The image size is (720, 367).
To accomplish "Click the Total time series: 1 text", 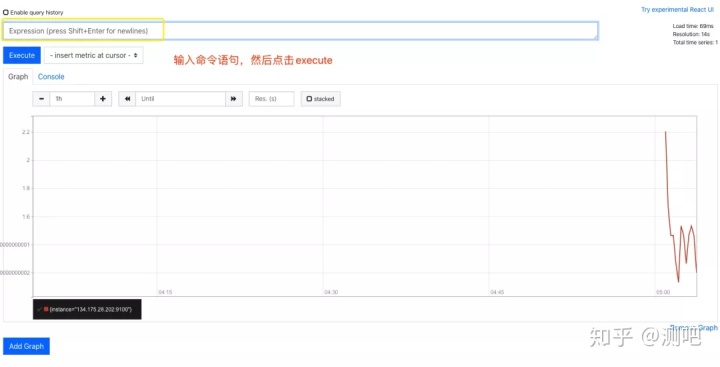I will click(x=695, y=43).
